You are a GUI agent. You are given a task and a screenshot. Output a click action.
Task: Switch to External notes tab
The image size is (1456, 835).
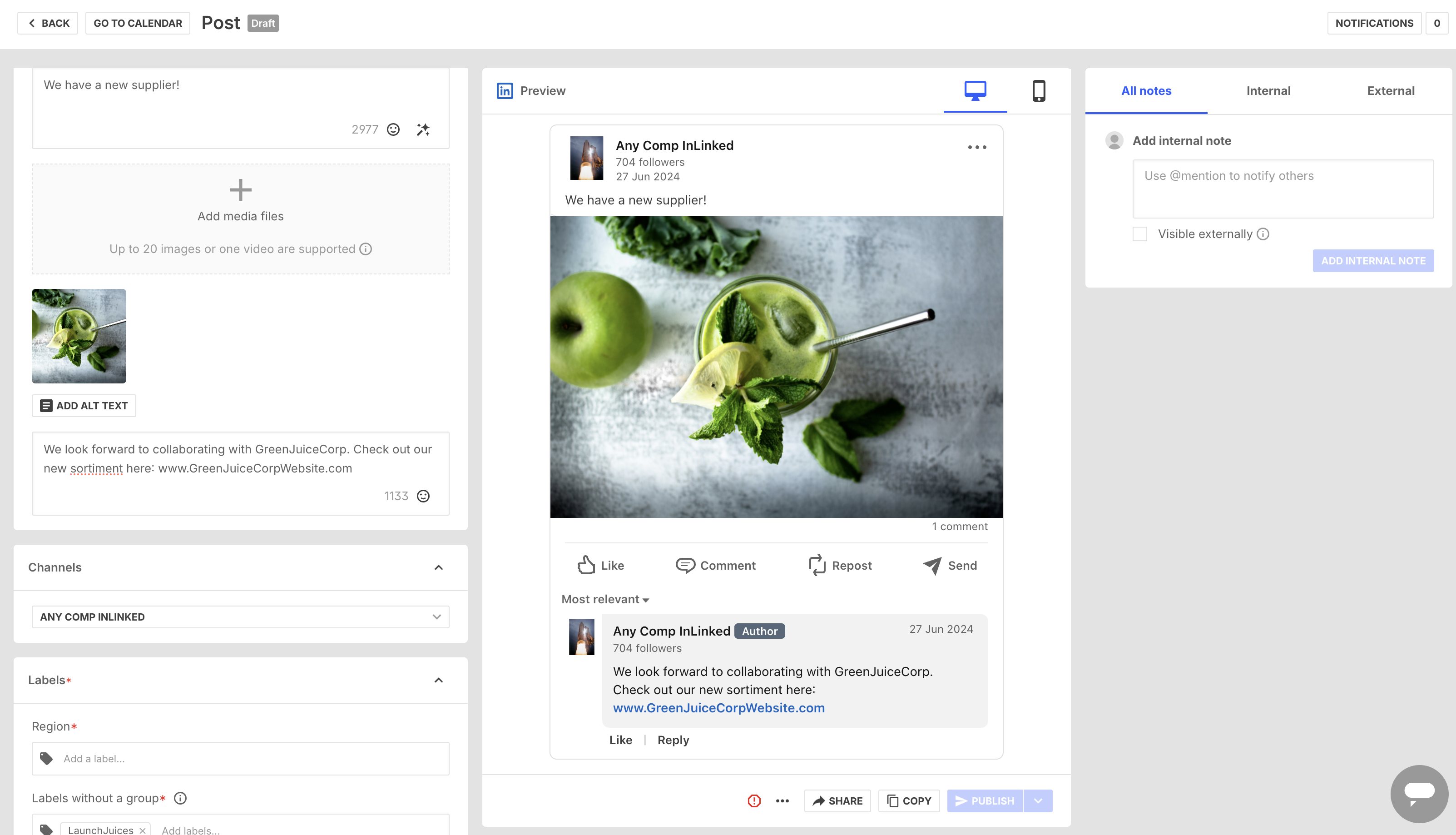click(x=1391, y=90)
